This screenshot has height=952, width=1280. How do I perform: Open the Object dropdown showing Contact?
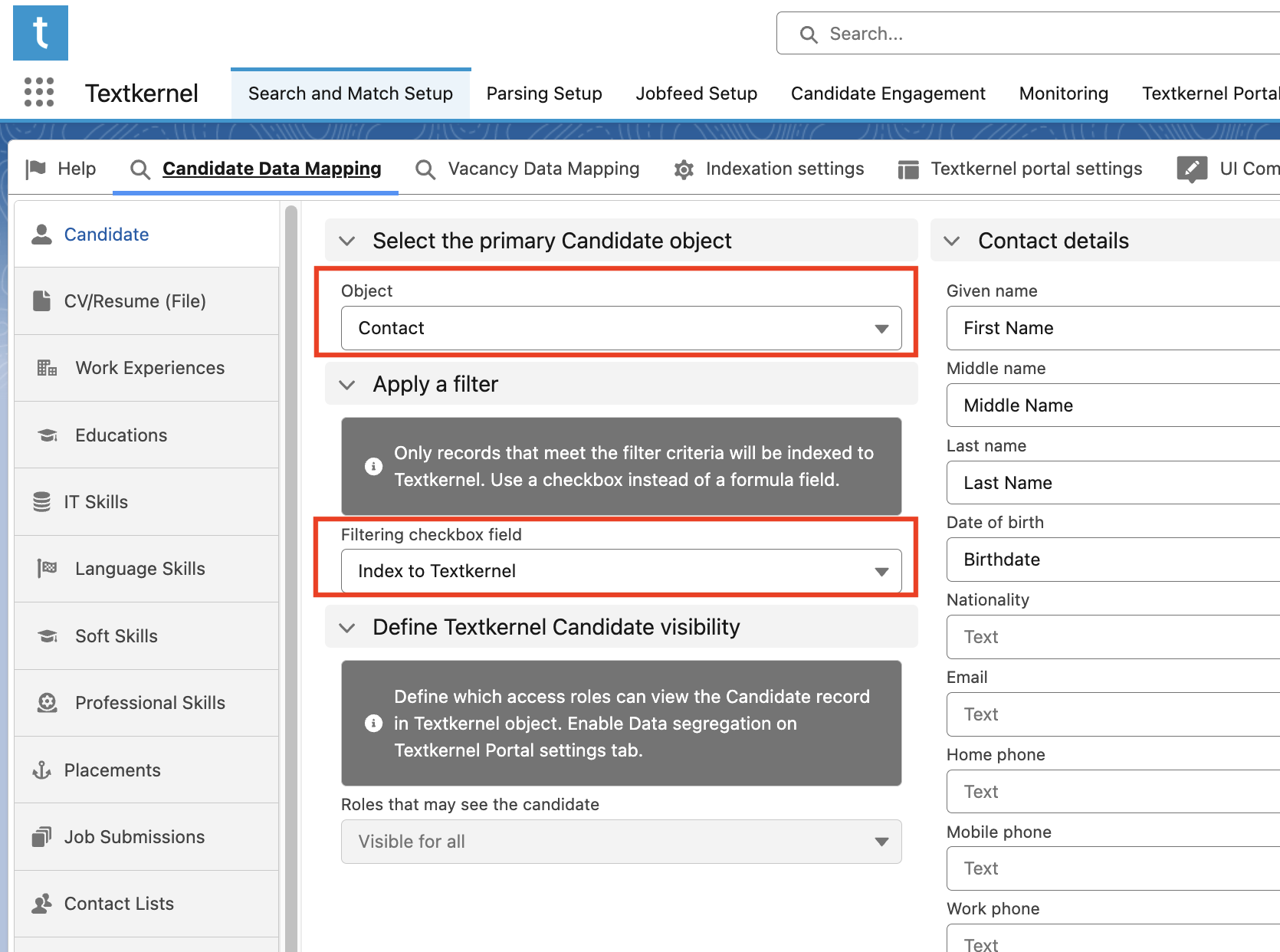pos(621,328)
